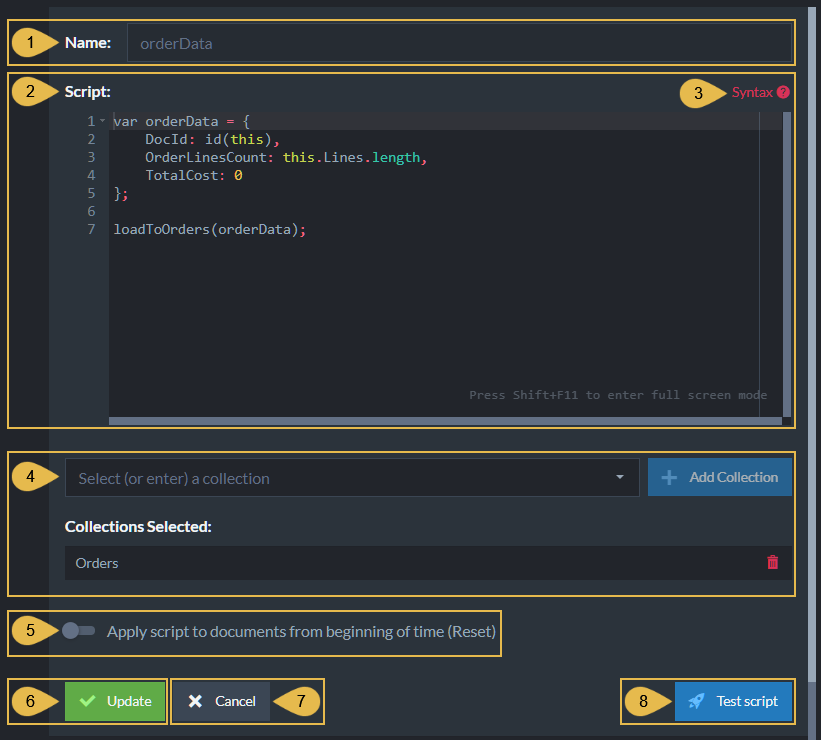The height and width of the screenshot is (740, 821).
Task: Click the OrderLinesCount code line
Action: pyautogui.click(x=286, y=158)
